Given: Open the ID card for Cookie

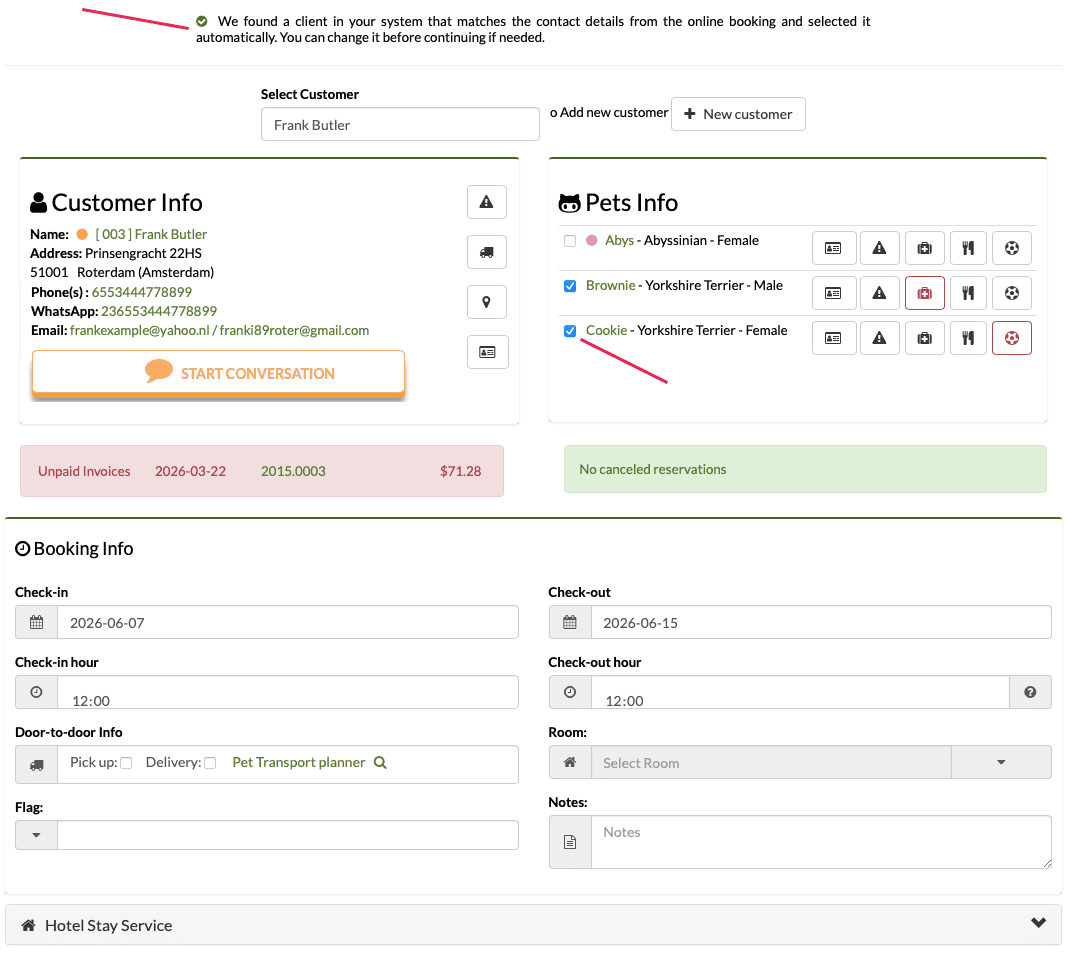Looking at the screenshot, I should (x=834, y=338).
